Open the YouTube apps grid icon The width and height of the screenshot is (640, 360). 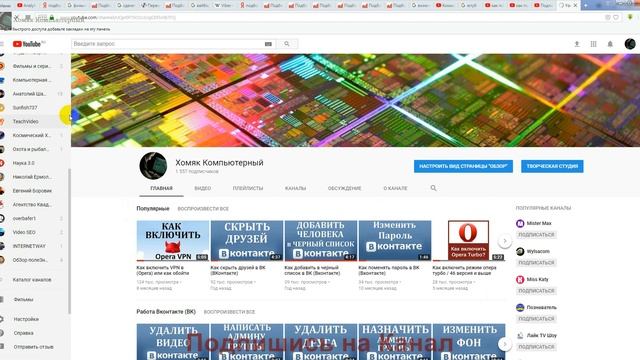click(593, 44)
